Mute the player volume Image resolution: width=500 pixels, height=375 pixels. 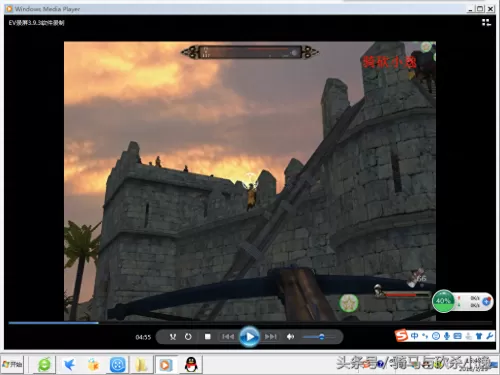click(x=290, y=337)
